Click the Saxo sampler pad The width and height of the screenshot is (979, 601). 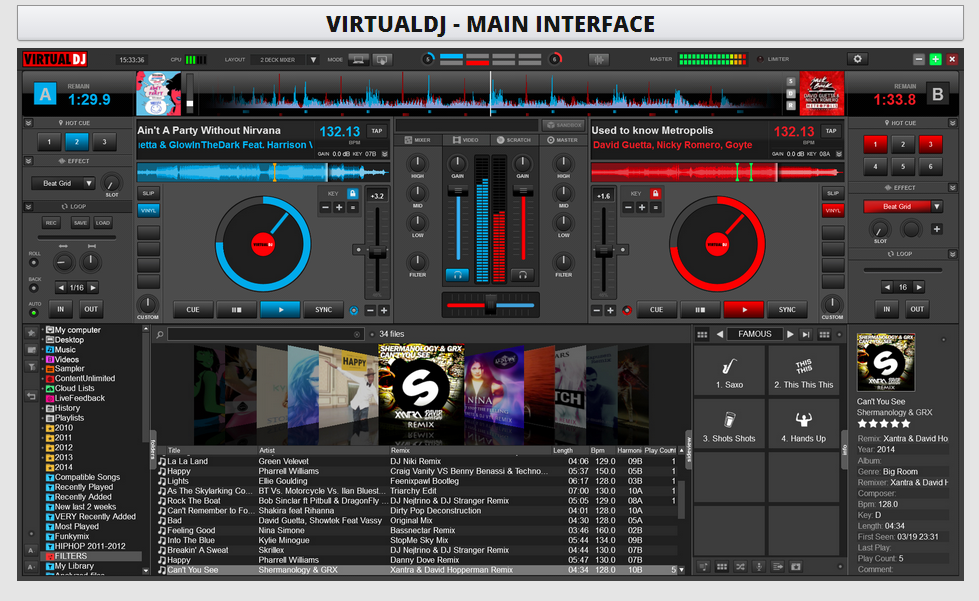tap(729, 371)
